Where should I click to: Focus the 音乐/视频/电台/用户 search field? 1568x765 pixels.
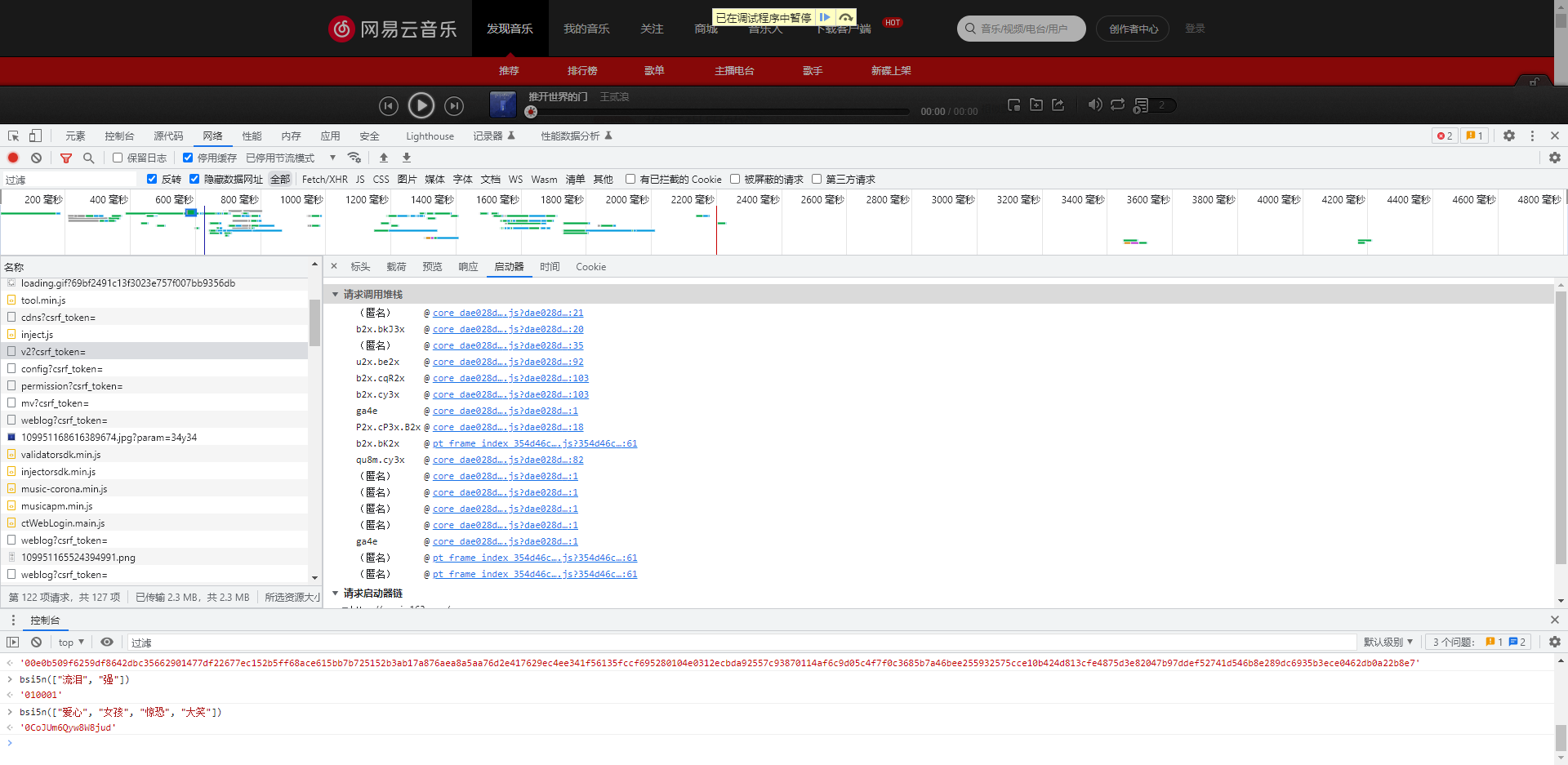point(1022,29)
